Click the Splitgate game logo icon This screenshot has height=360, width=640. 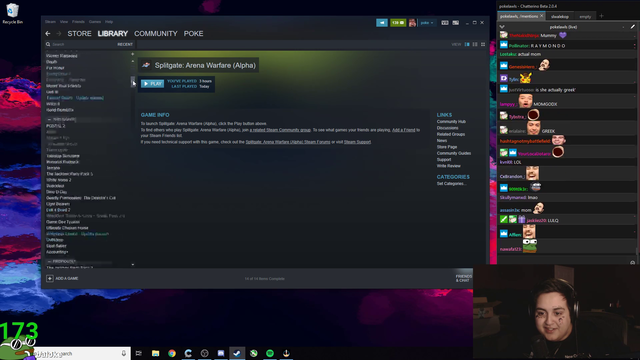pos(146,65)
